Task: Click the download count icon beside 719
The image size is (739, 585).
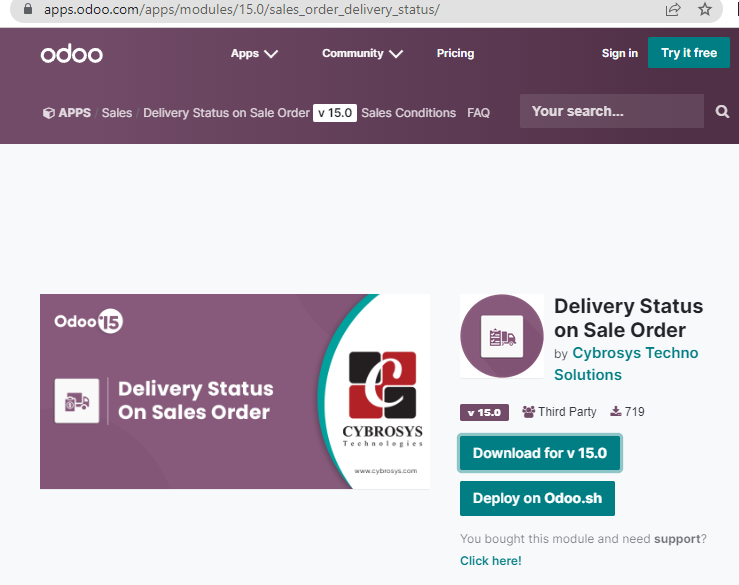Action: [x=616, y=412]
